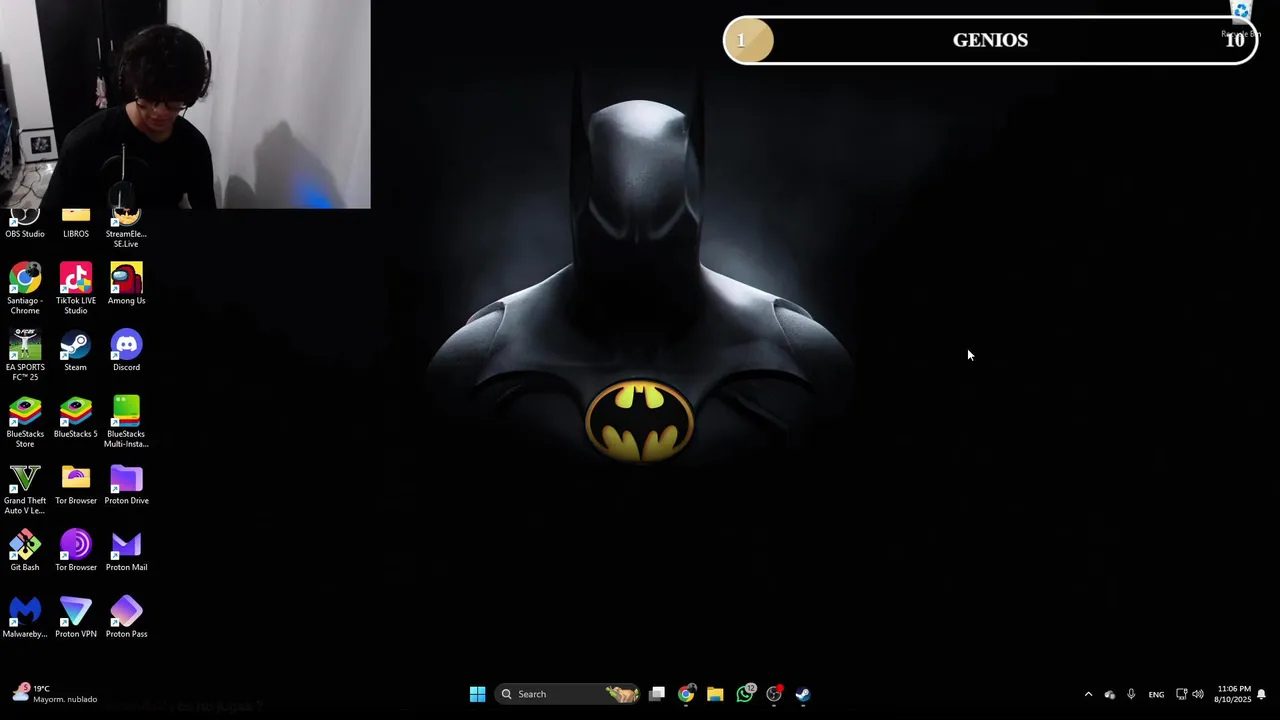Launch the purple onion Tor Browser app
The height and width of the screenshot is (720, 1280).
(x=76, y=551)
